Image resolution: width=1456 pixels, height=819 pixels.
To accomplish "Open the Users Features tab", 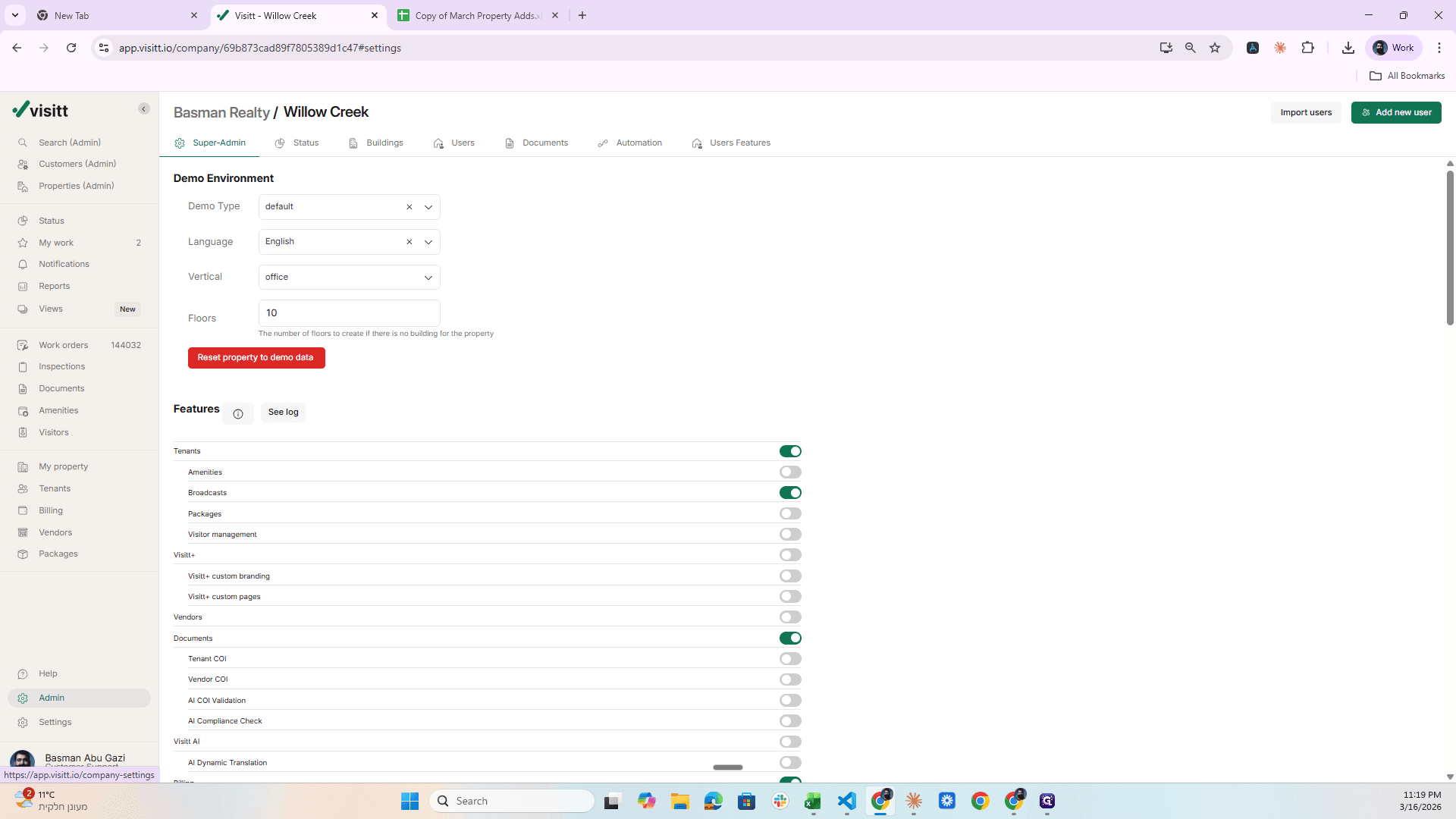I will point(732,143).
